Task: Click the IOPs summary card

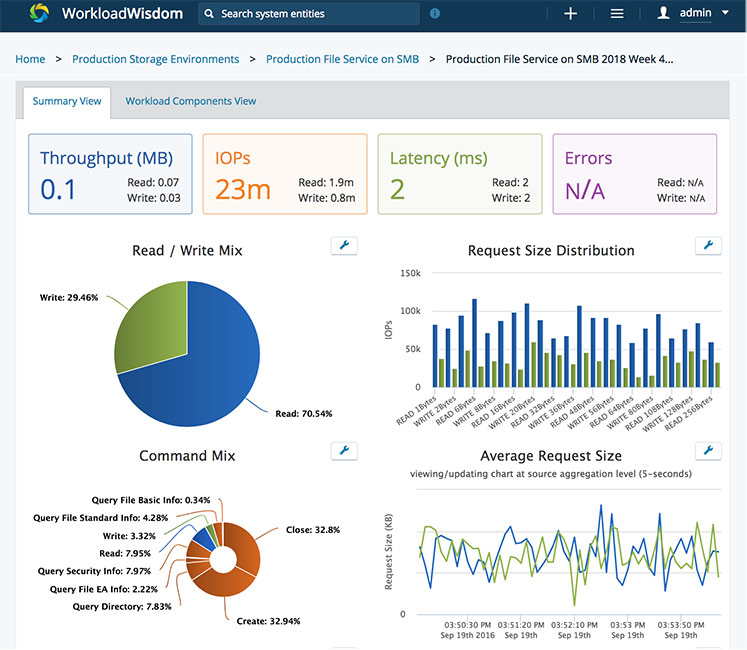Action: tap(284, 174)
